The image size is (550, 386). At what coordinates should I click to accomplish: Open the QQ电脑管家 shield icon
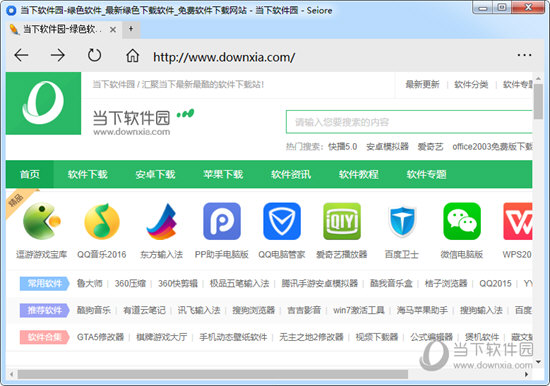pyautogui.click(x=282, y=221)
